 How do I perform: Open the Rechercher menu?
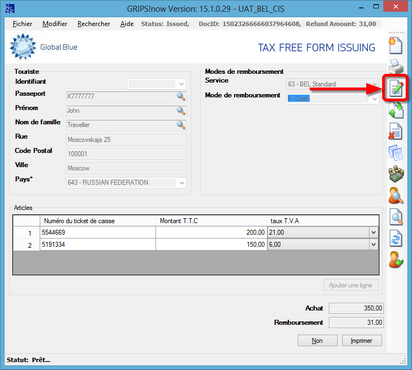pyautogui.click(x=94, y=24)
